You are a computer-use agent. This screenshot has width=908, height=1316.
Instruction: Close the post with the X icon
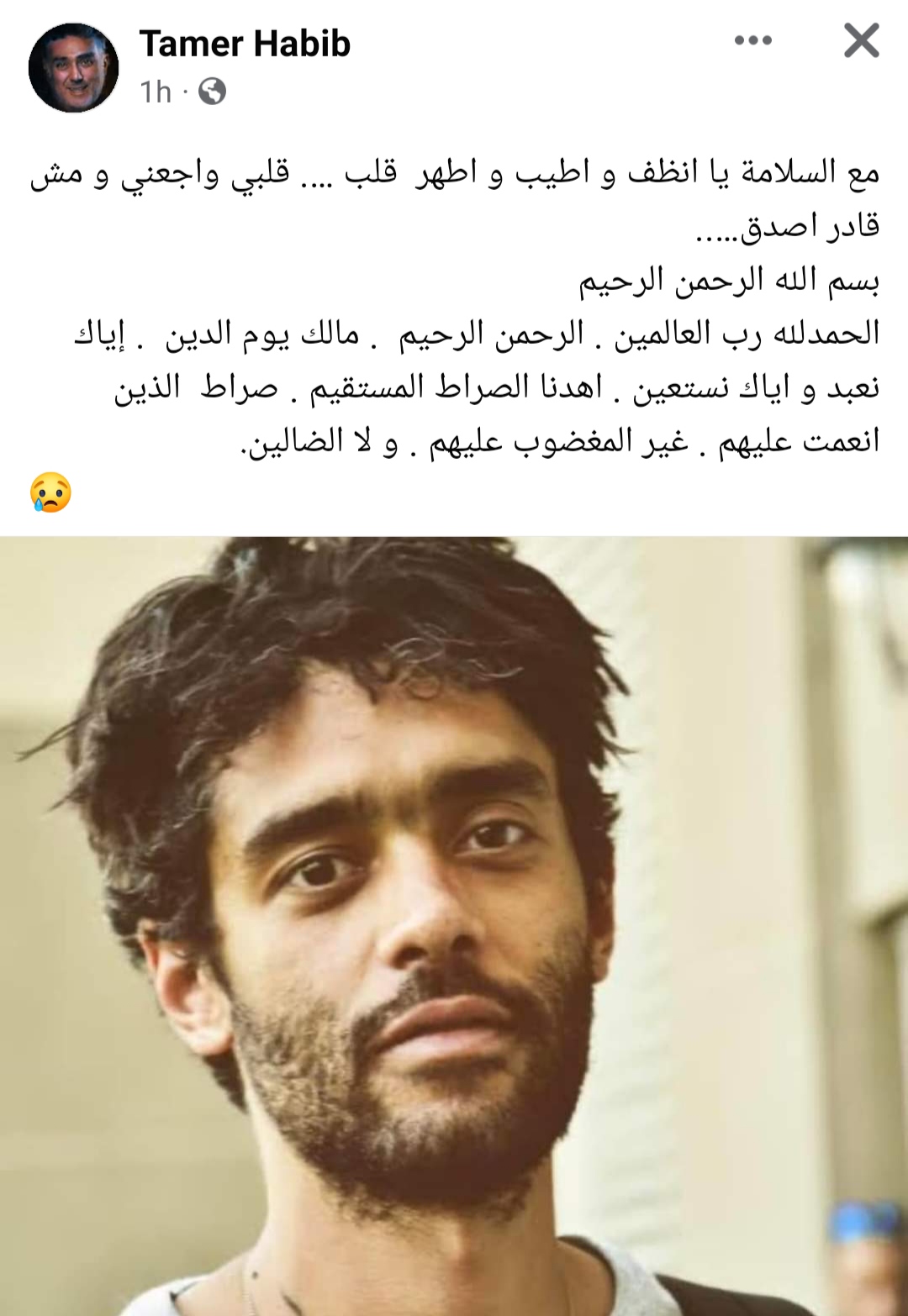(x=862, y=40)
